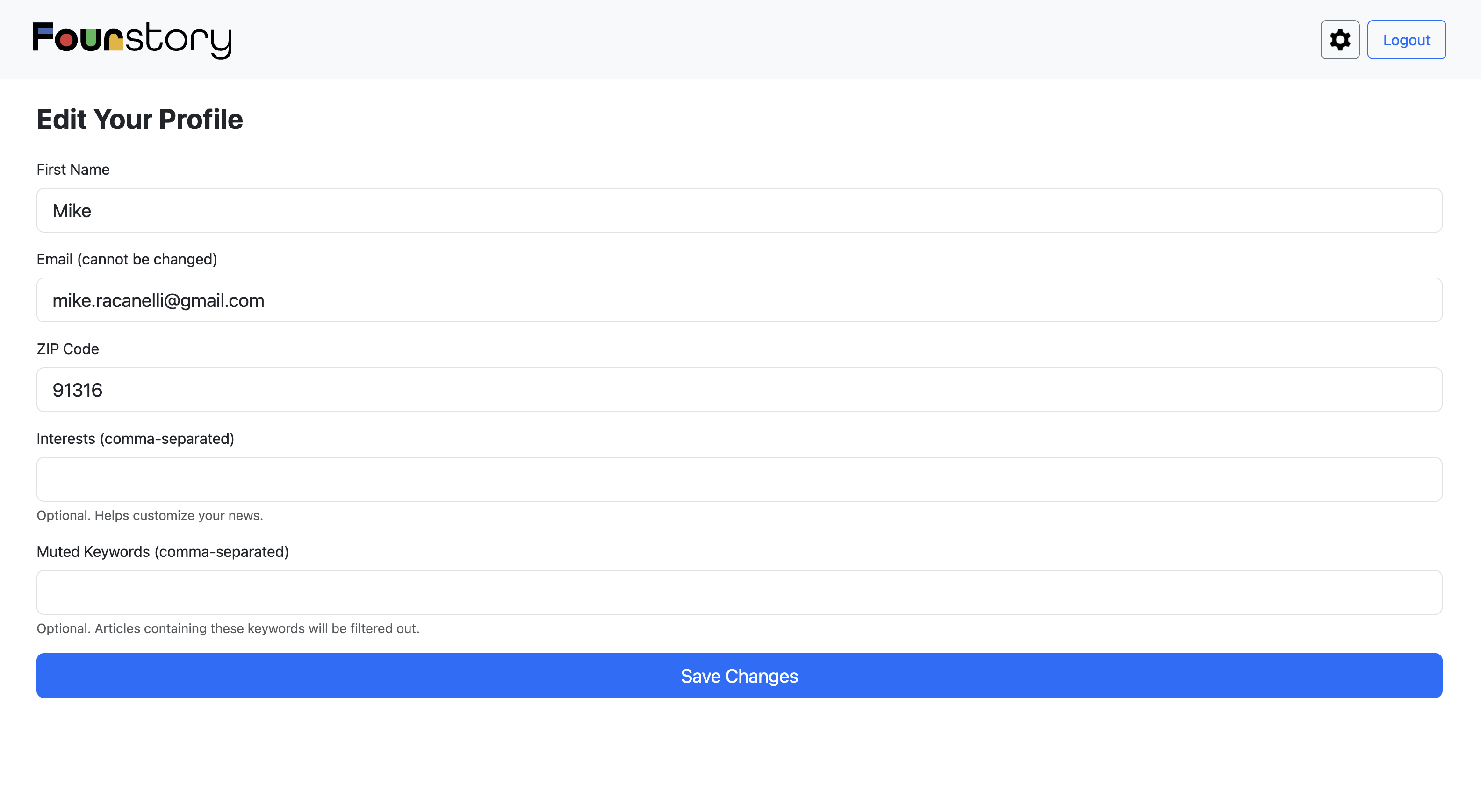Select the ZIP Code field with 91316
1481x812 pixels.
click(739, 390)
